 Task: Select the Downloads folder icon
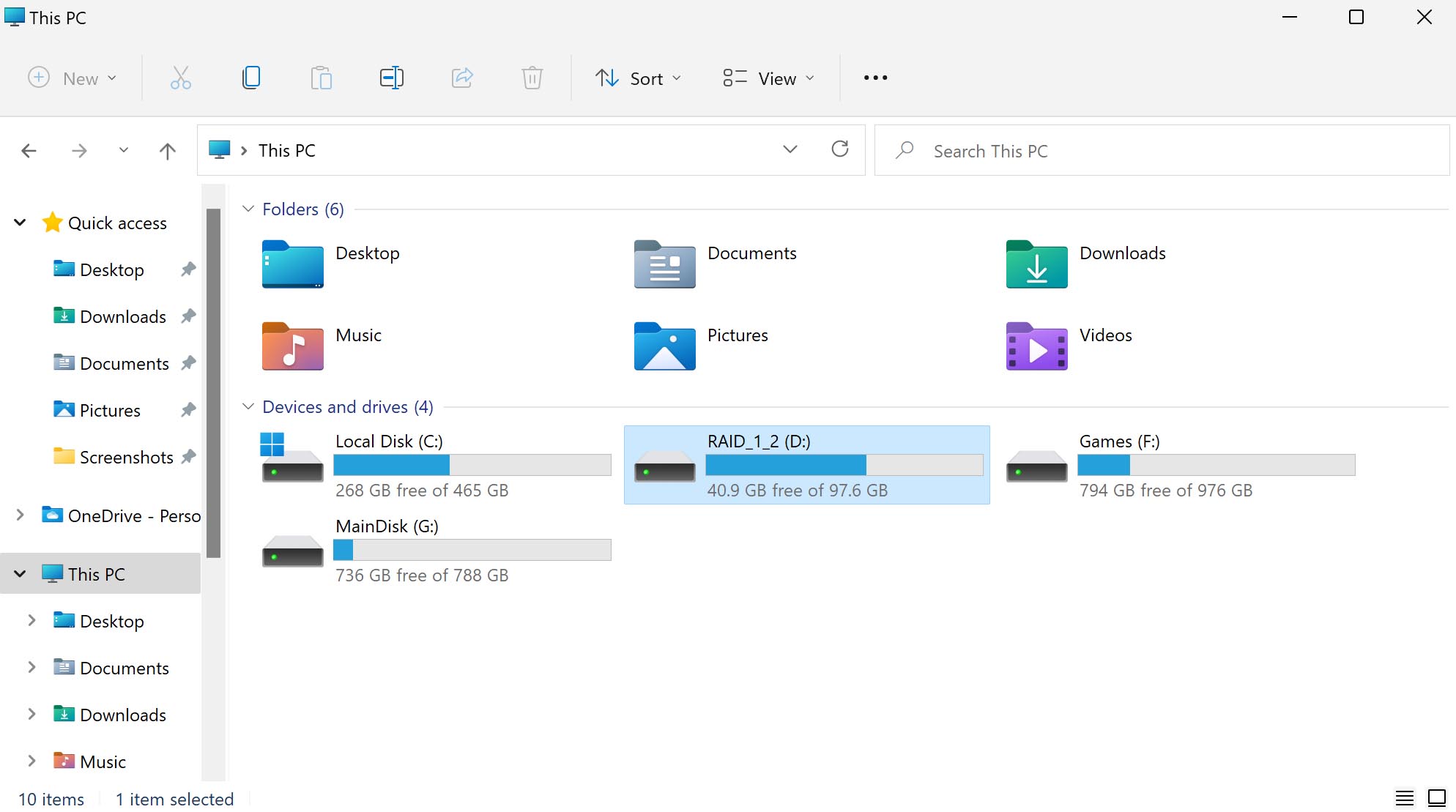[1036, 264]
